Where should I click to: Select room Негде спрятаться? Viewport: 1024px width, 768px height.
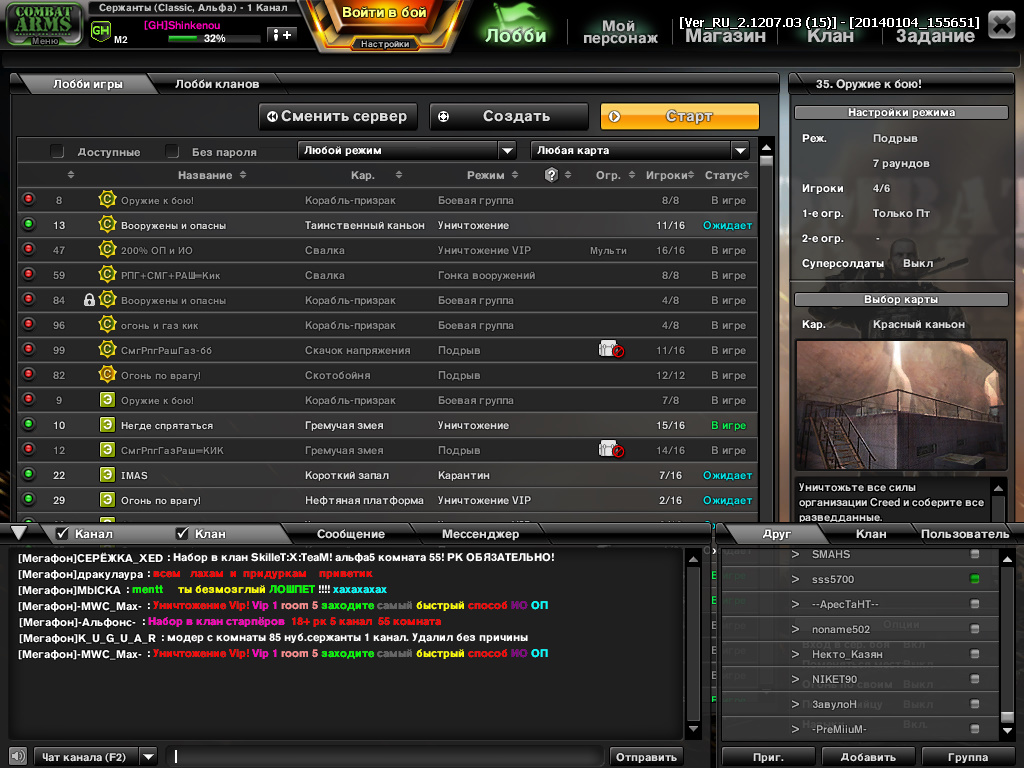(x=387, y=425)
